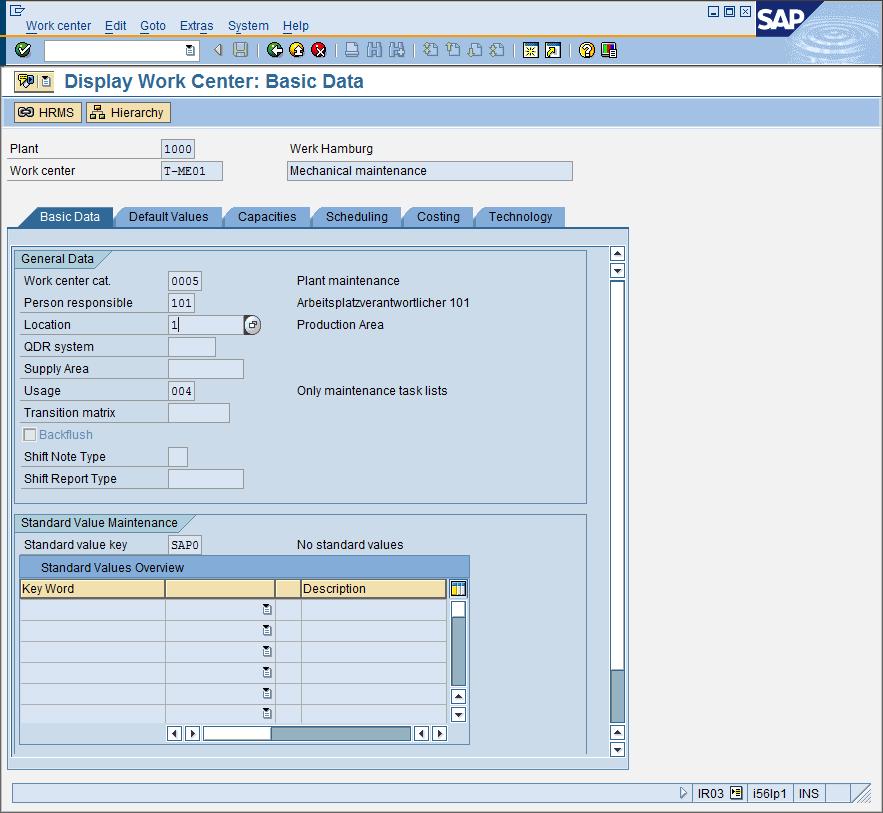This screenshot has width=883, height=813.
Task: Open the Edit menu
Action: click(x=115, y=26)
